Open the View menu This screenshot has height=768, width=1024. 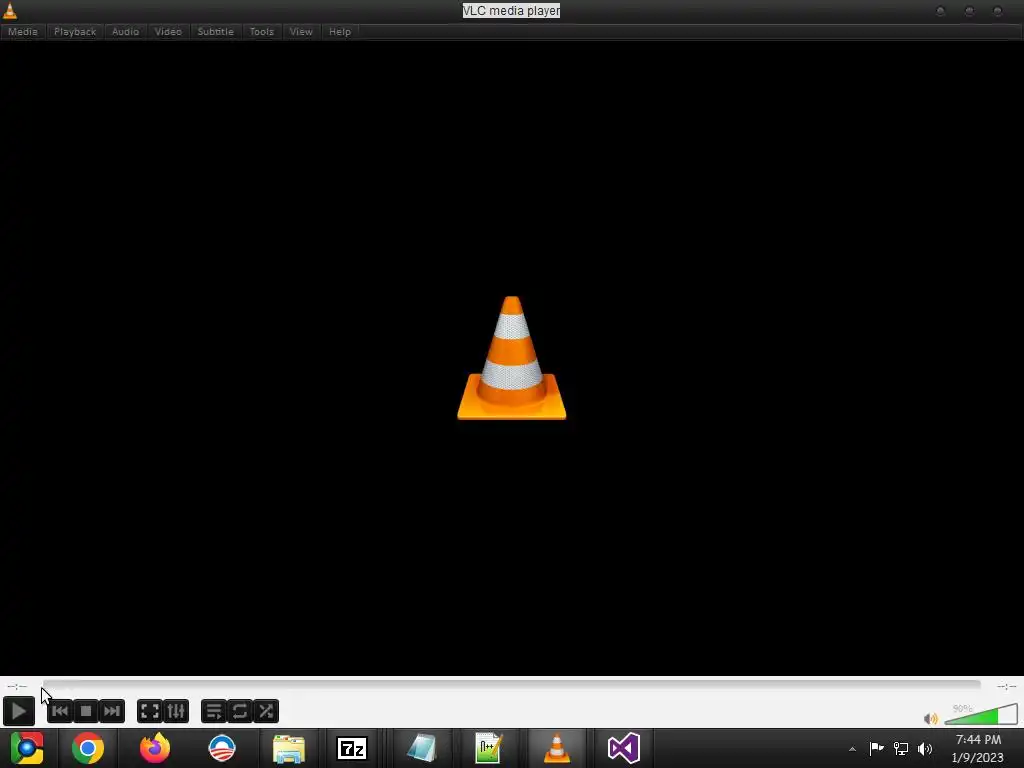click(x=301, y=31)
